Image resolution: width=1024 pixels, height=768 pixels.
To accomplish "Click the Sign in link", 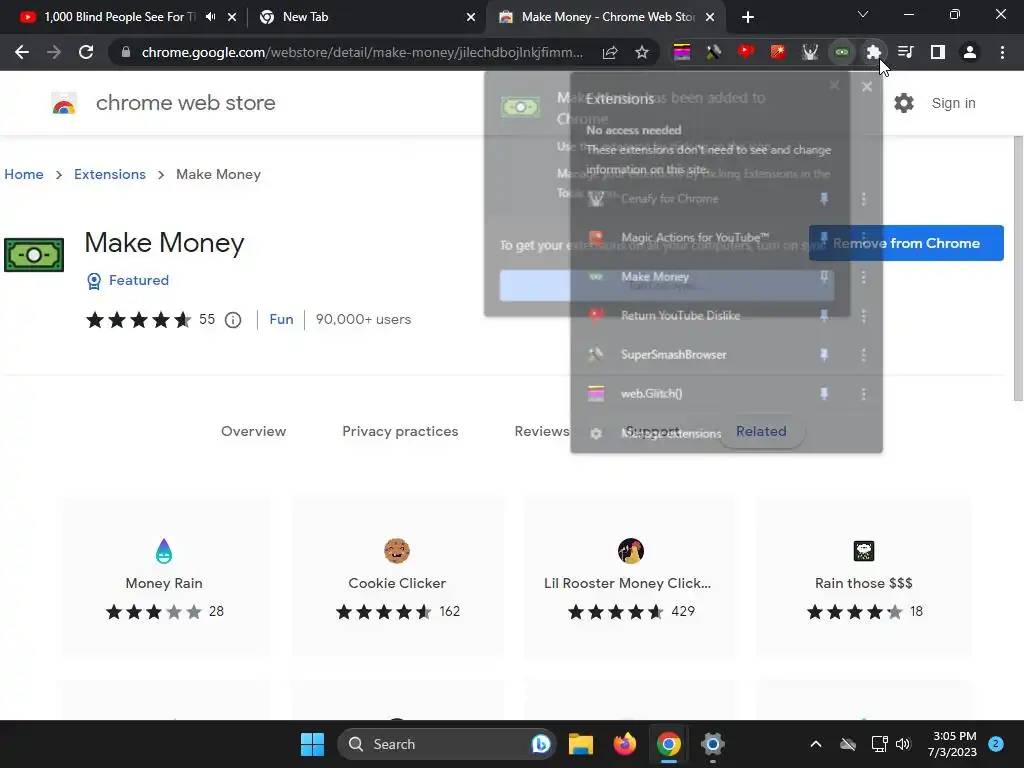I will [x=953, y=103].
